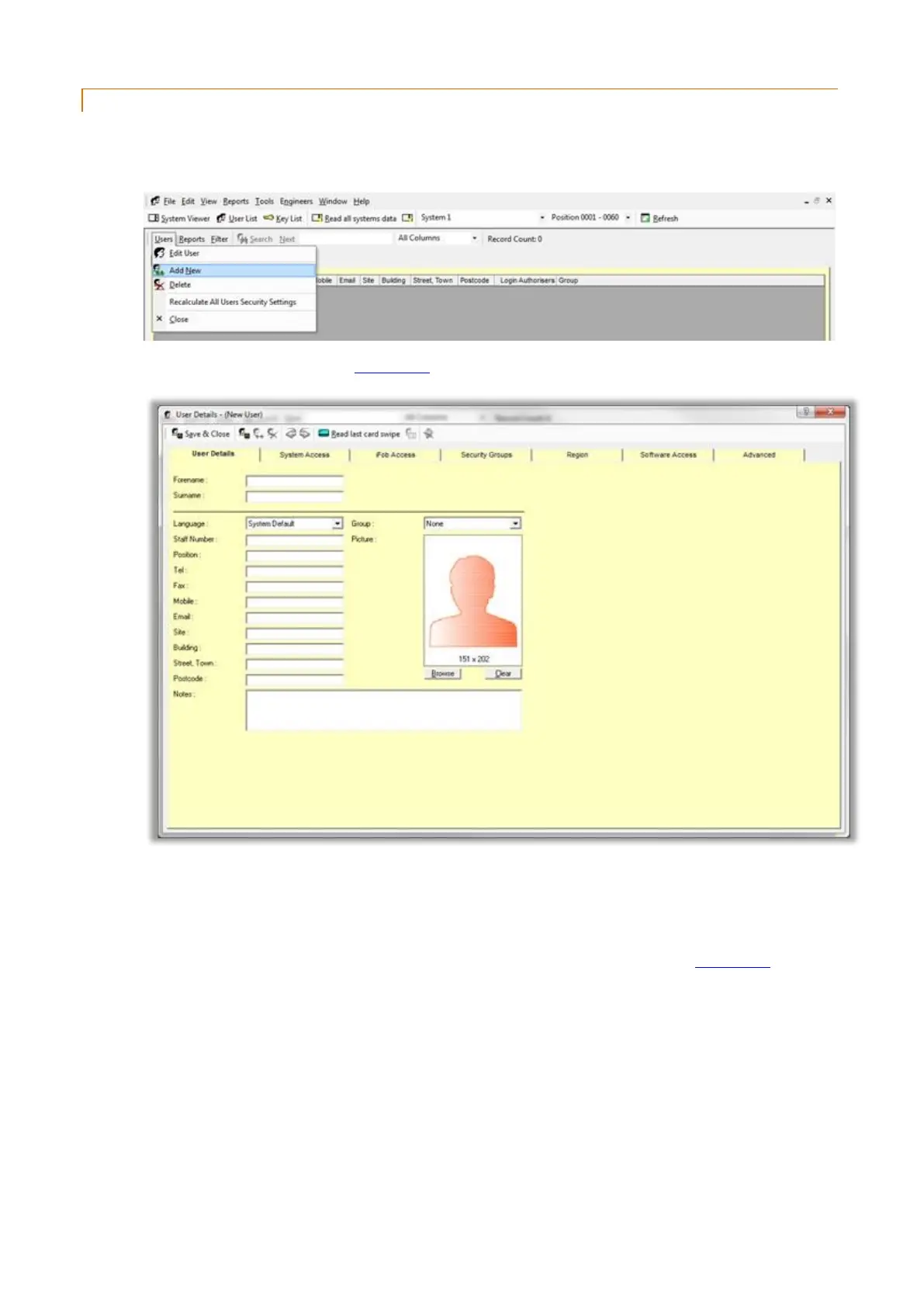This screenshot has width=924, height=1307.
Task: Expand the Position 0001 - 0060 dropdown
Action: (x=628, y=217)
